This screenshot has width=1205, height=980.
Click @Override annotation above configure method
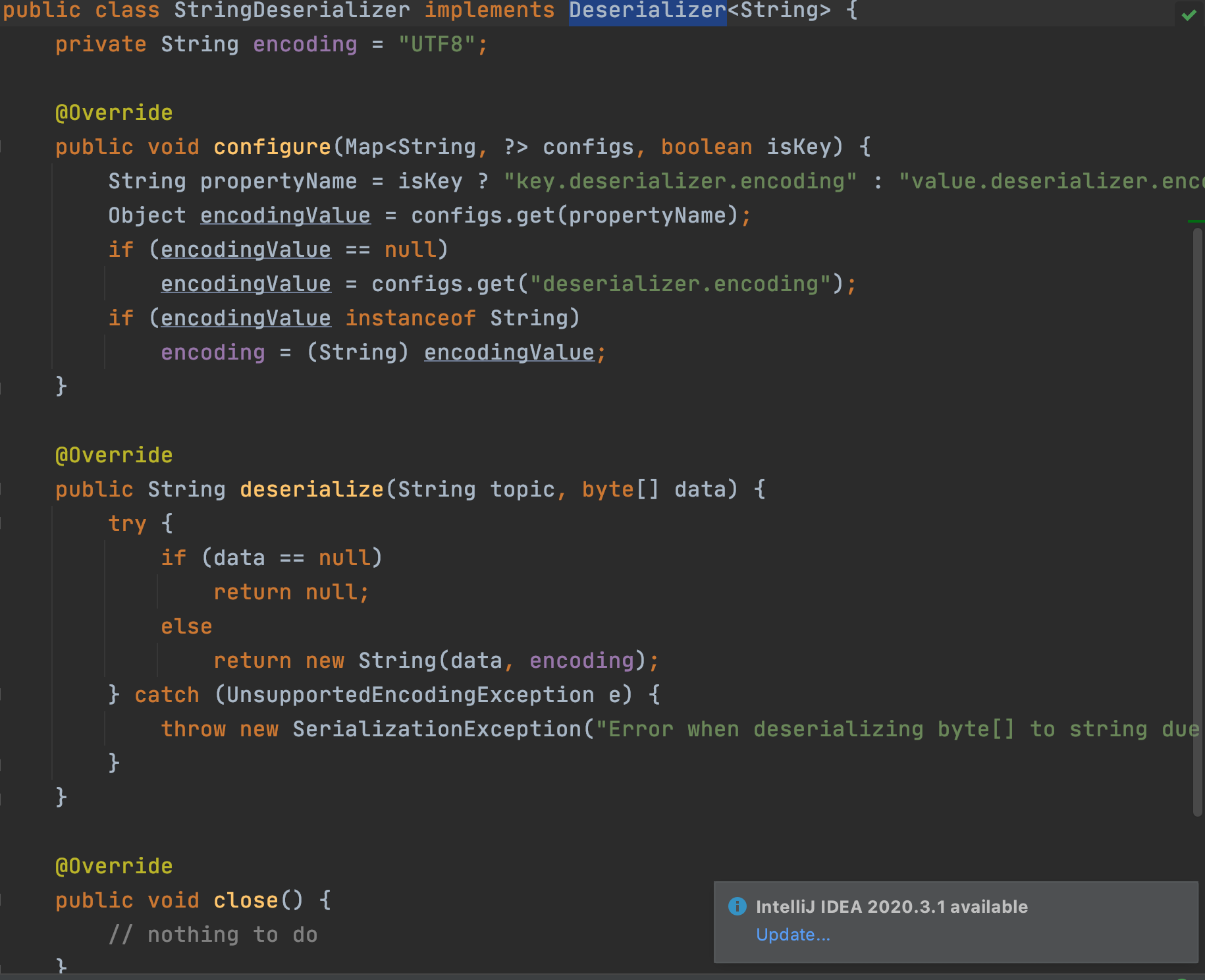[114, 113]
